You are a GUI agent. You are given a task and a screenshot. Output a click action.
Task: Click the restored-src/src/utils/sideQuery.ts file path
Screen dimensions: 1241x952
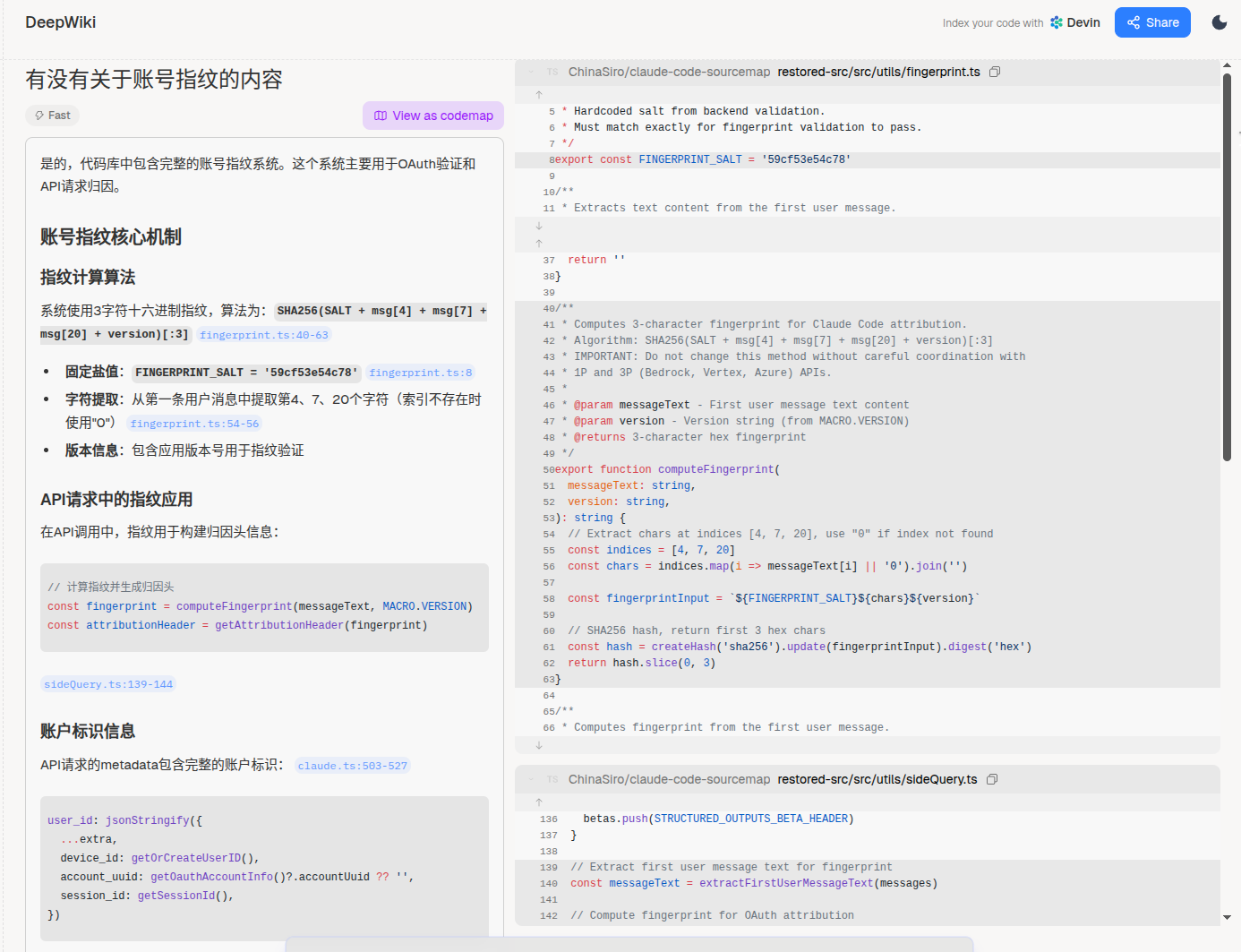[x=877, y=779]
